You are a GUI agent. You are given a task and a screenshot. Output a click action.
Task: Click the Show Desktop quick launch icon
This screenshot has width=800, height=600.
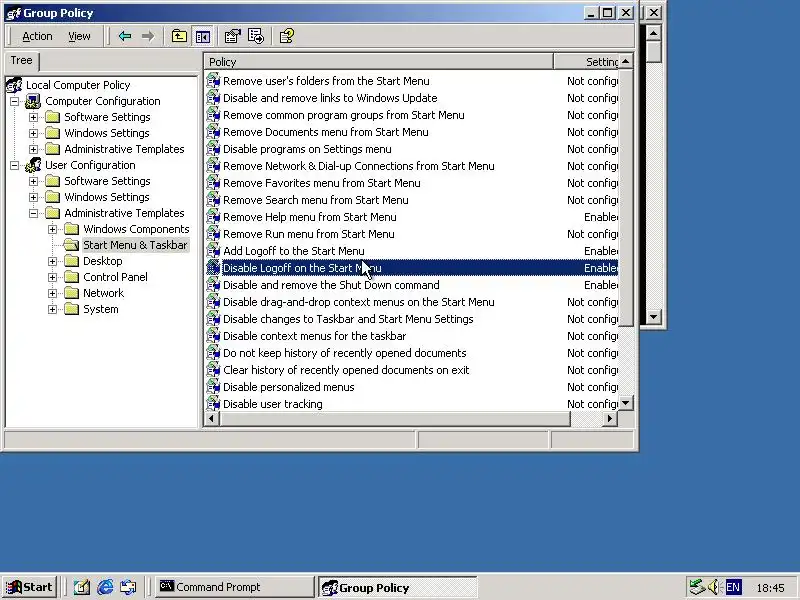[x=82, y=587]
